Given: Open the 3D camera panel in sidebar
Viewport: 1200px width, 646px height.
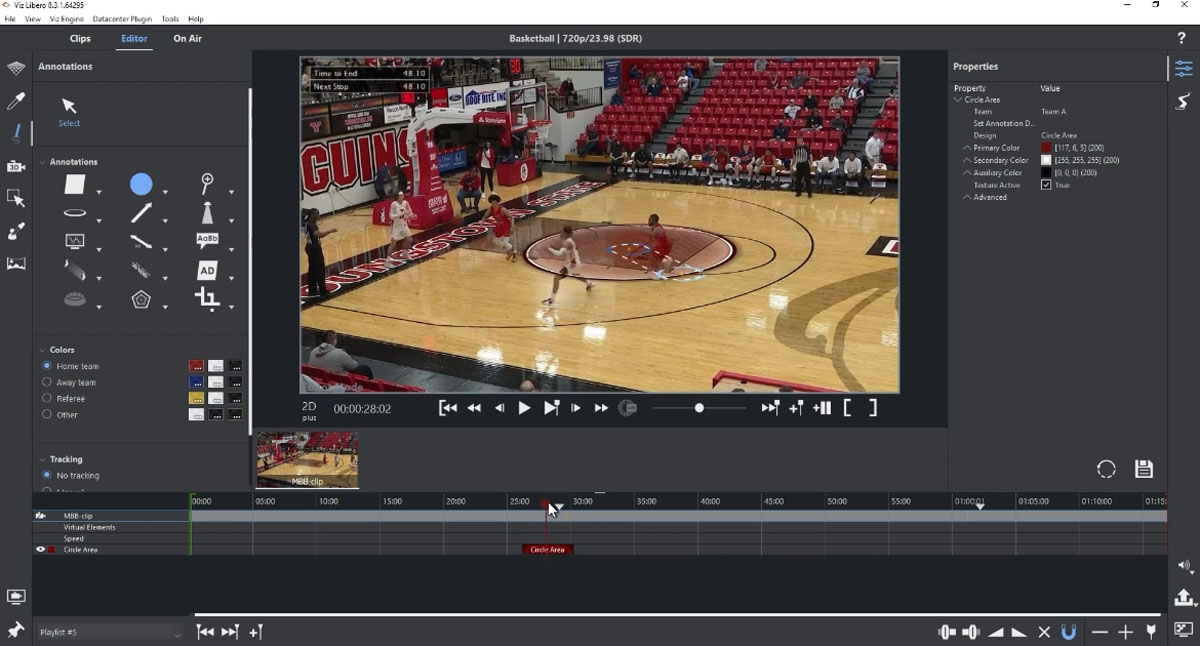Looking at the screenshot, I should point(16,166).
